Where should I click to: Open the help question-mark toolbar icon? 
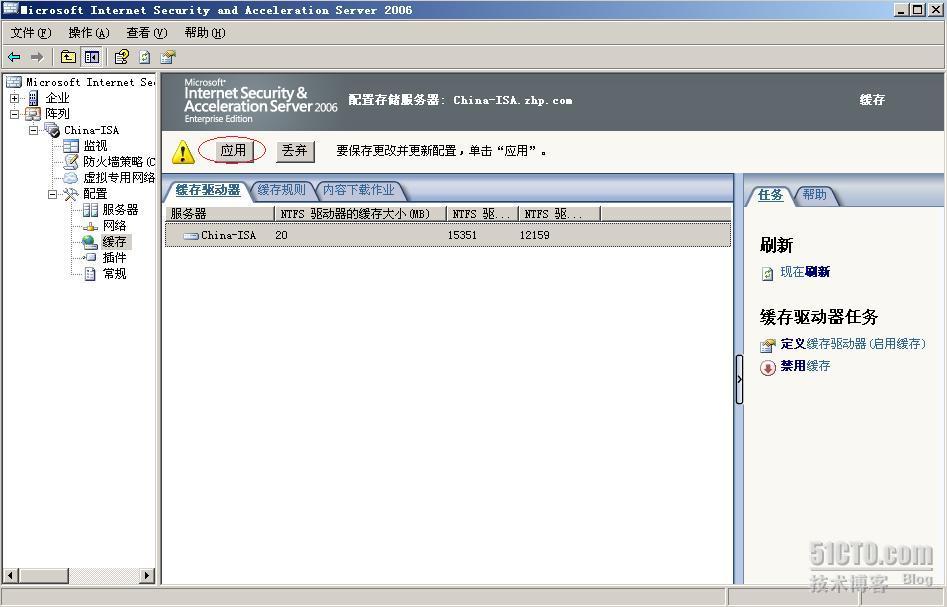click(121, 57)
